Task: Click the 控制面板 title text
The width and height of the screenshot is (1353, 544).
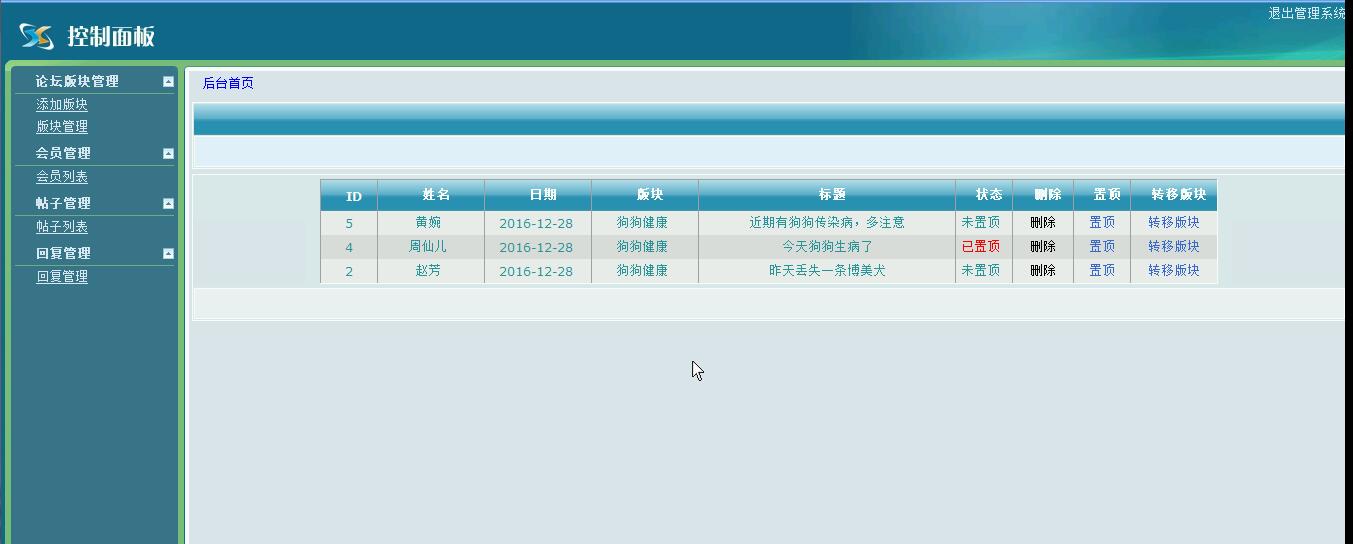Action: click(111, 37)
